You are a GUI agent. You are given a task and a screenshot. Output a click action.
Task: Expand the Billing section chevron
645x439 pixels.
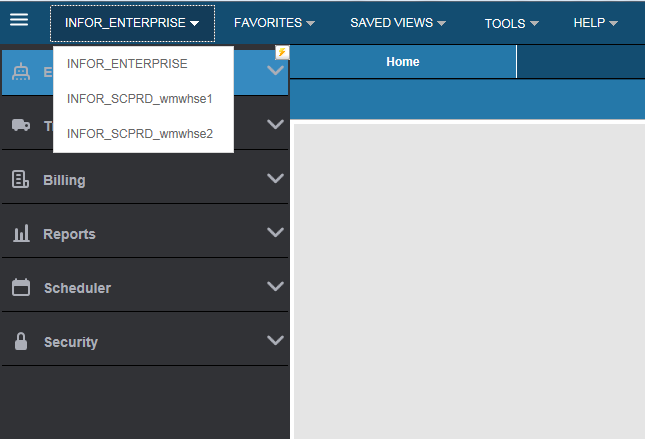click(x=276, y=179)
